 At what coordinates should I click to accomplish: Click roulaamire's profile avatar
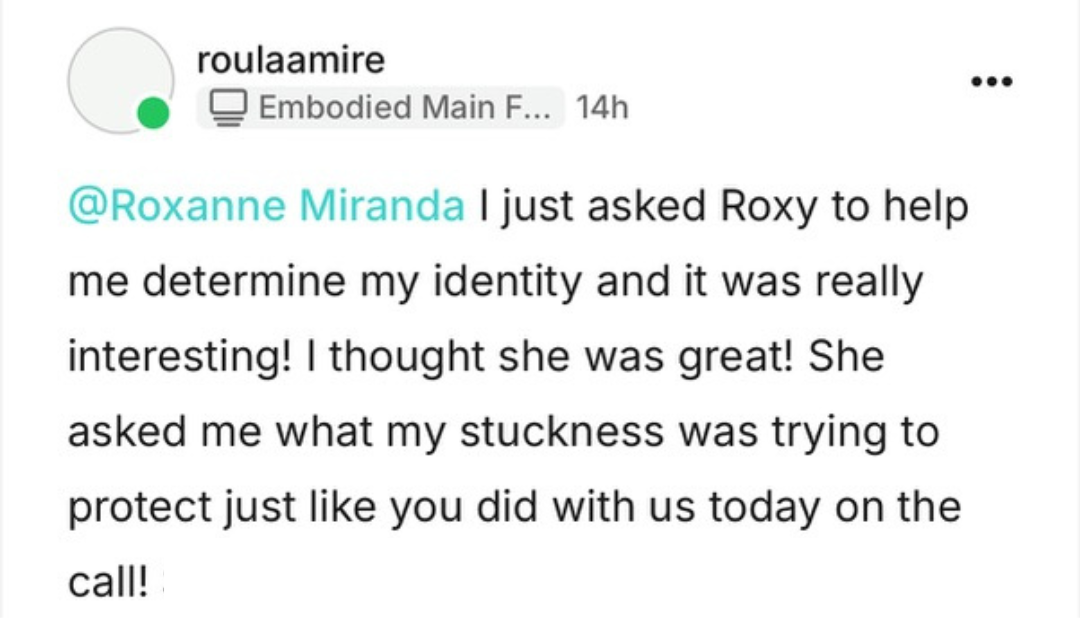click(118, 80)
